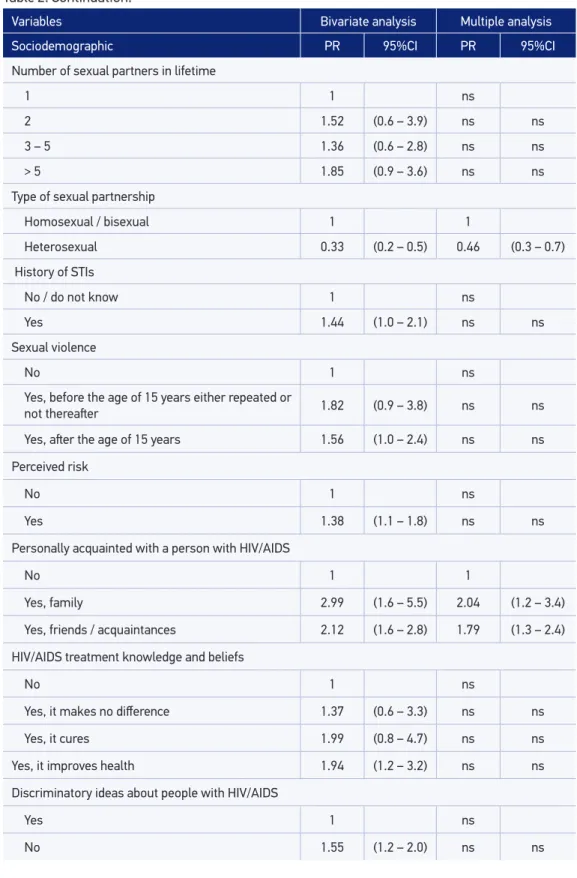
Task: Click the Yes, after the age of 15 years row
Action: 289,440
